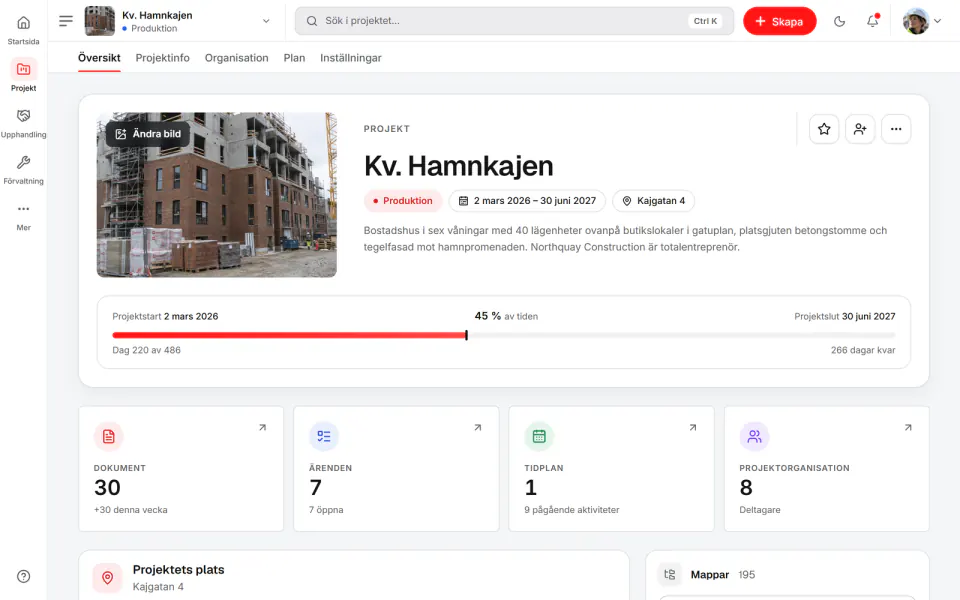Click the Ärenden checklist icon
This screenshot has height=600, width=960.
click(324, 437)
